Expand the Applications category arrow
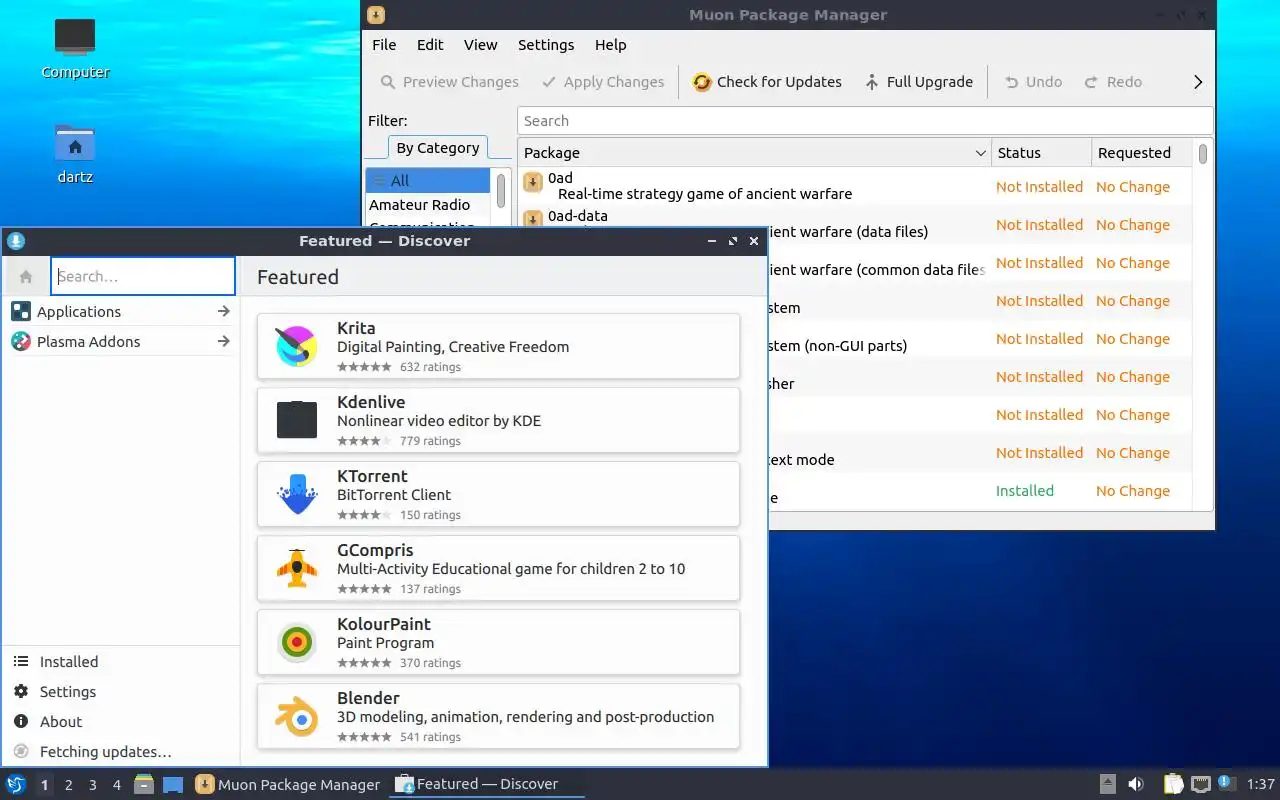 (x=223, y=312)
